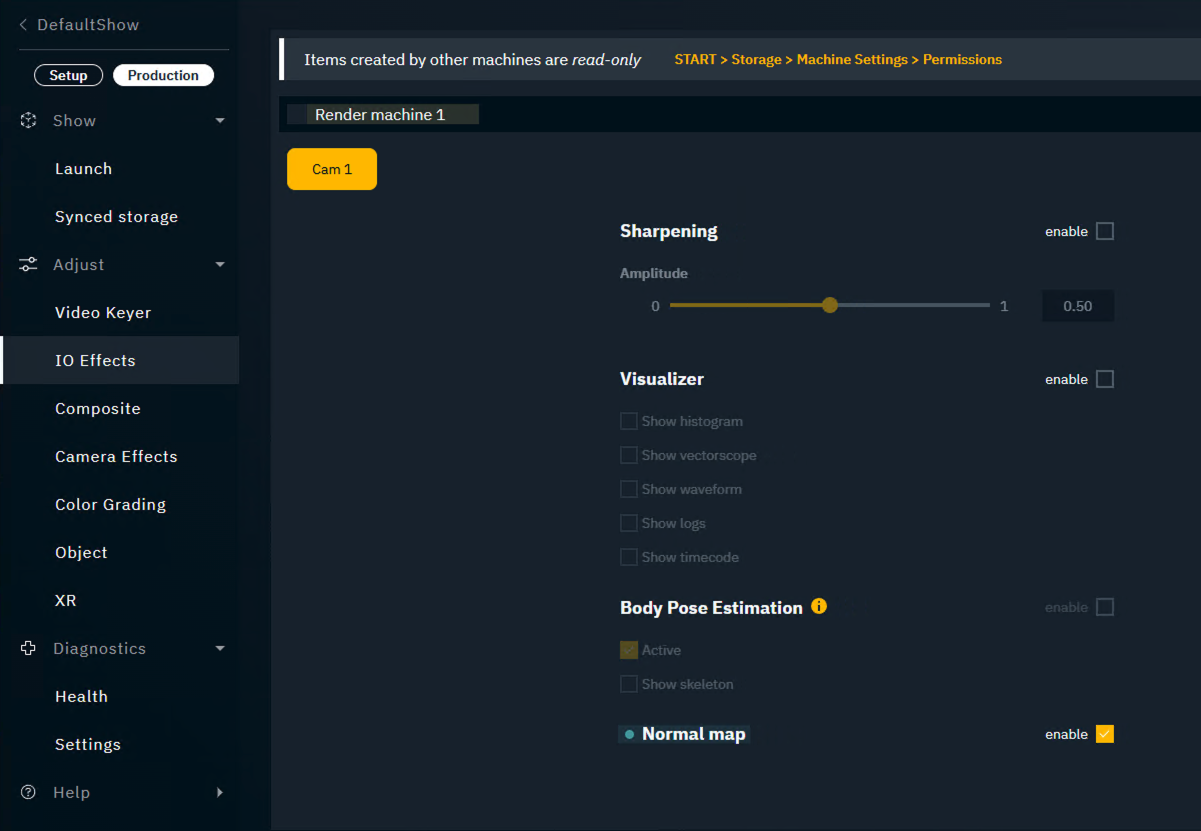Screen dimensions: 1201x831
Task: Collapse the Adjust section arrow
Action: point(220,265)
